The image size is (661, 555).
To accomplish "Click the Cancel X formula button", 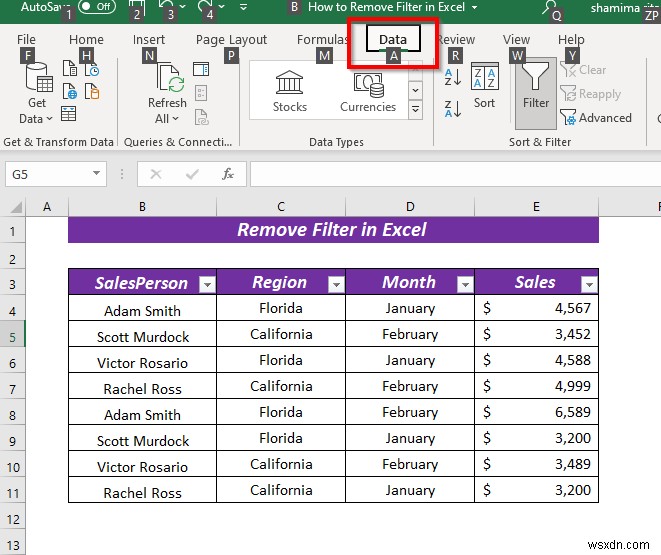I will [156, 174].
